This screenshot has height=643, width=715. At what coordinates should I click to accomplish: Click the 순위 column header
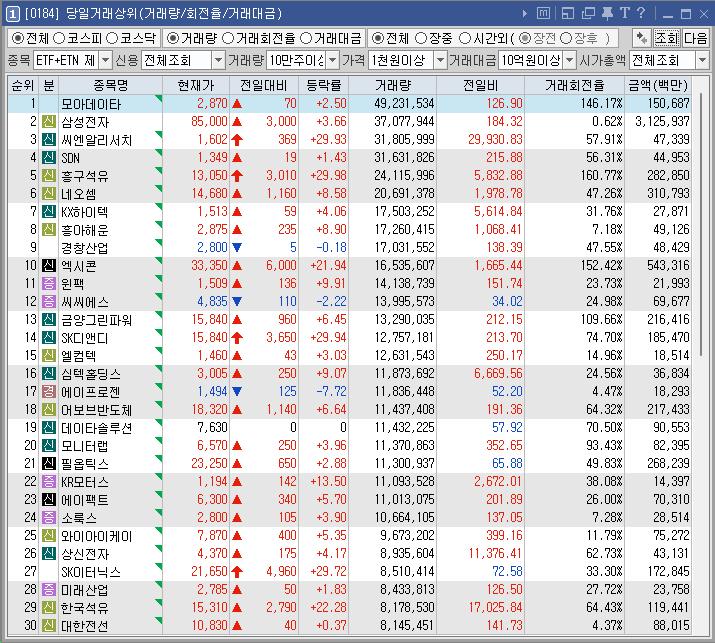23,85
